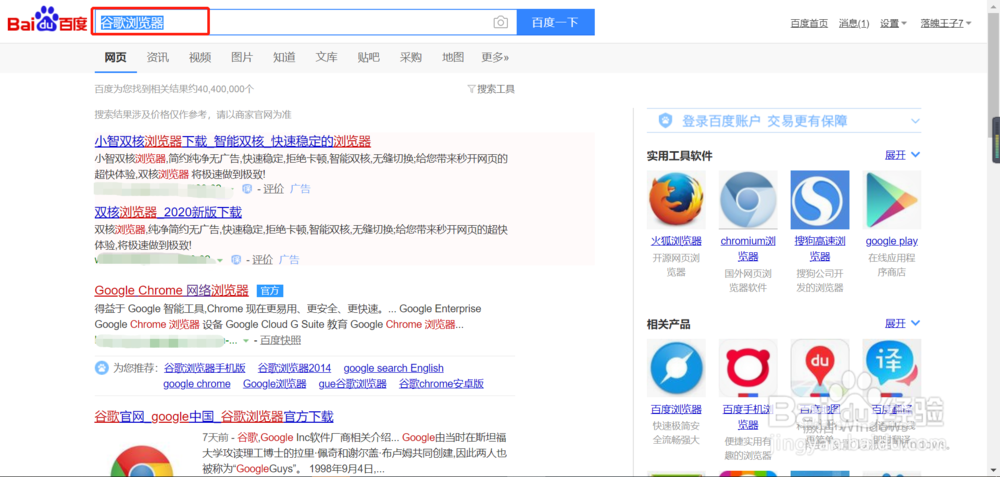
Task: Open 消息(1) notifications link
Action: tap(854, 24)
